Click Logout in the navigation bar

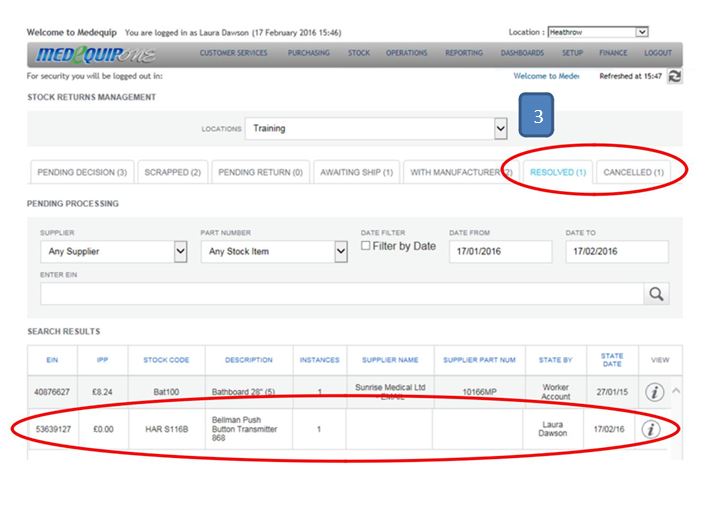658,53
